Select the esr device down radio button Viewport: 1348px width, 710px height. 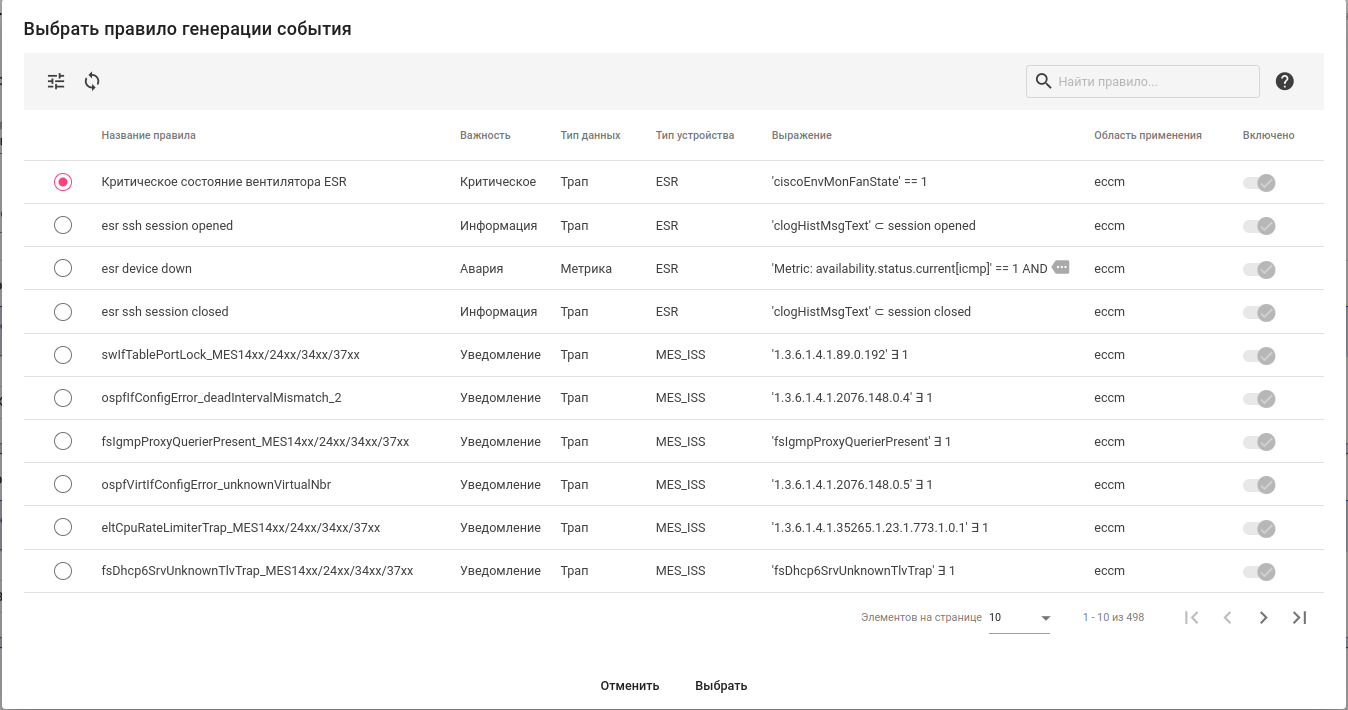[63, 269]
